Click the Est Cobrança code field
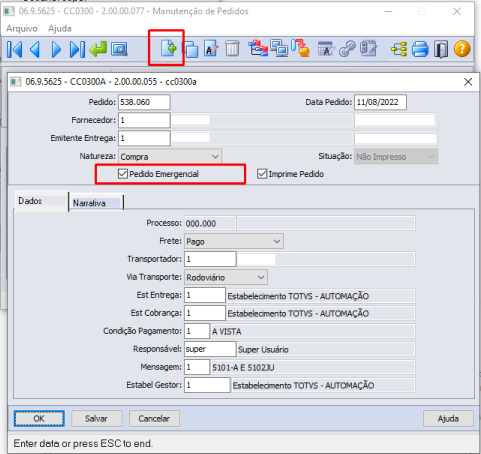 pyautogui.click(x=205, y=313)
